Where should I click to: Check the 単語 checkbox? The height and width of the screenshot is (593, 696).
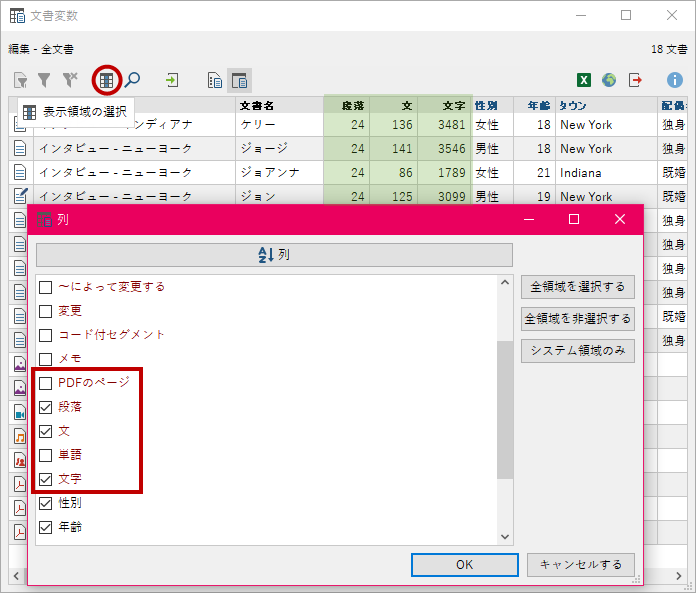[45, 455]
